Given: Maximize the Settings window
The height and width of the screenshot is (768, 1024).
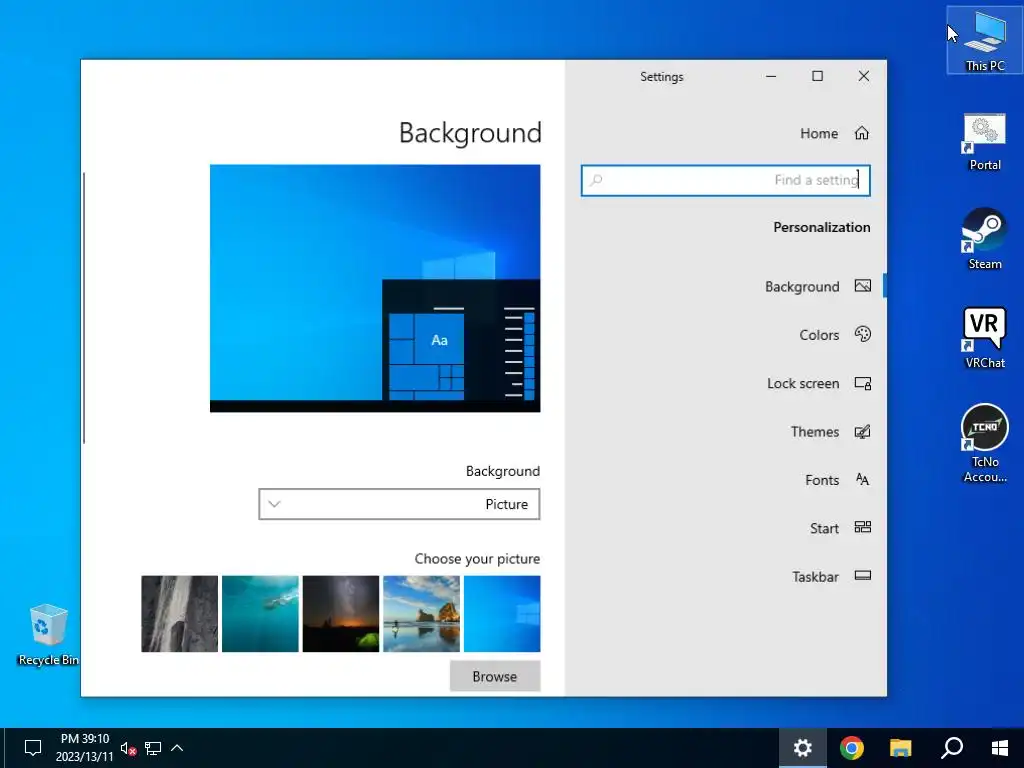Looking at the screenshot, I should coord(817,76).
